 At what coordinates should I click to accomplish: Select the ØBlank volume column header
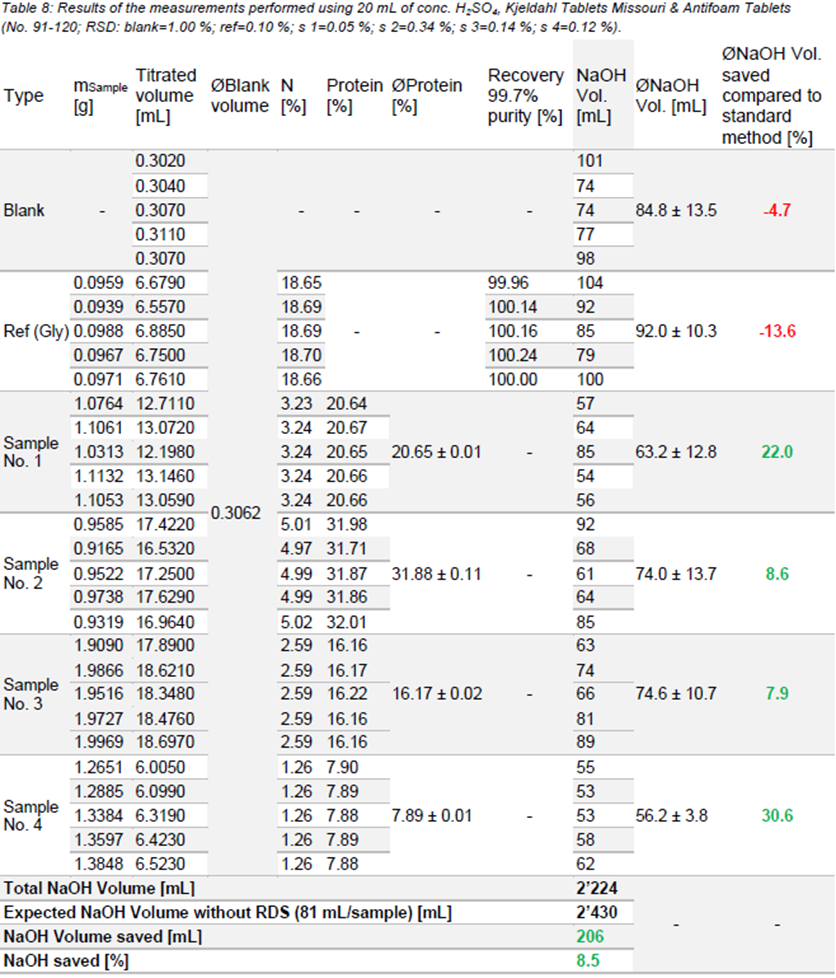(x=240, y=96)
